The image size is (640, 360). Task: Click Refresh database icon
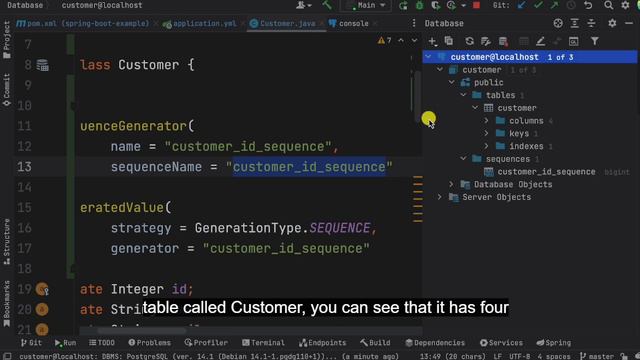pos(469,41)
